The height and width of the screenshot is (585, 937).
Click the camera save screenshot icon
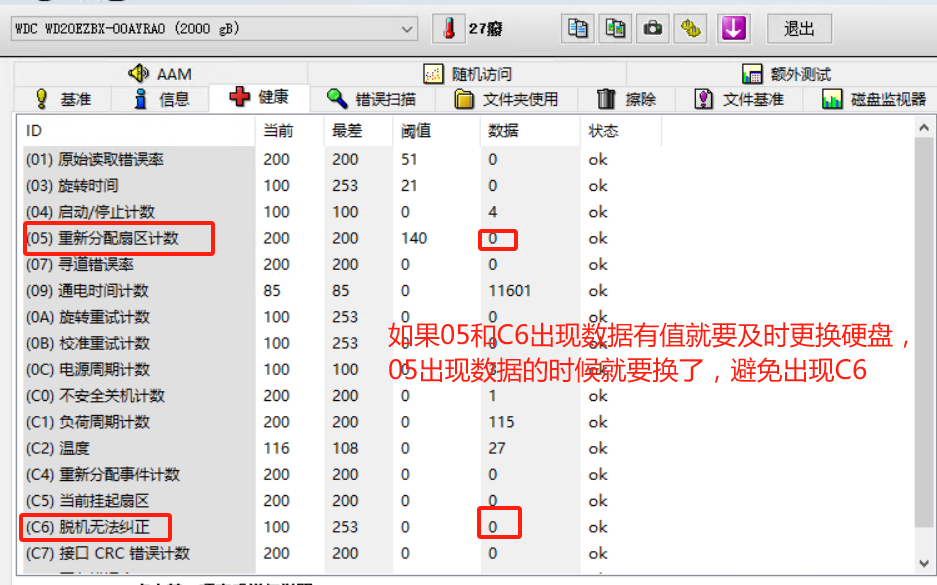pos(653,29)
